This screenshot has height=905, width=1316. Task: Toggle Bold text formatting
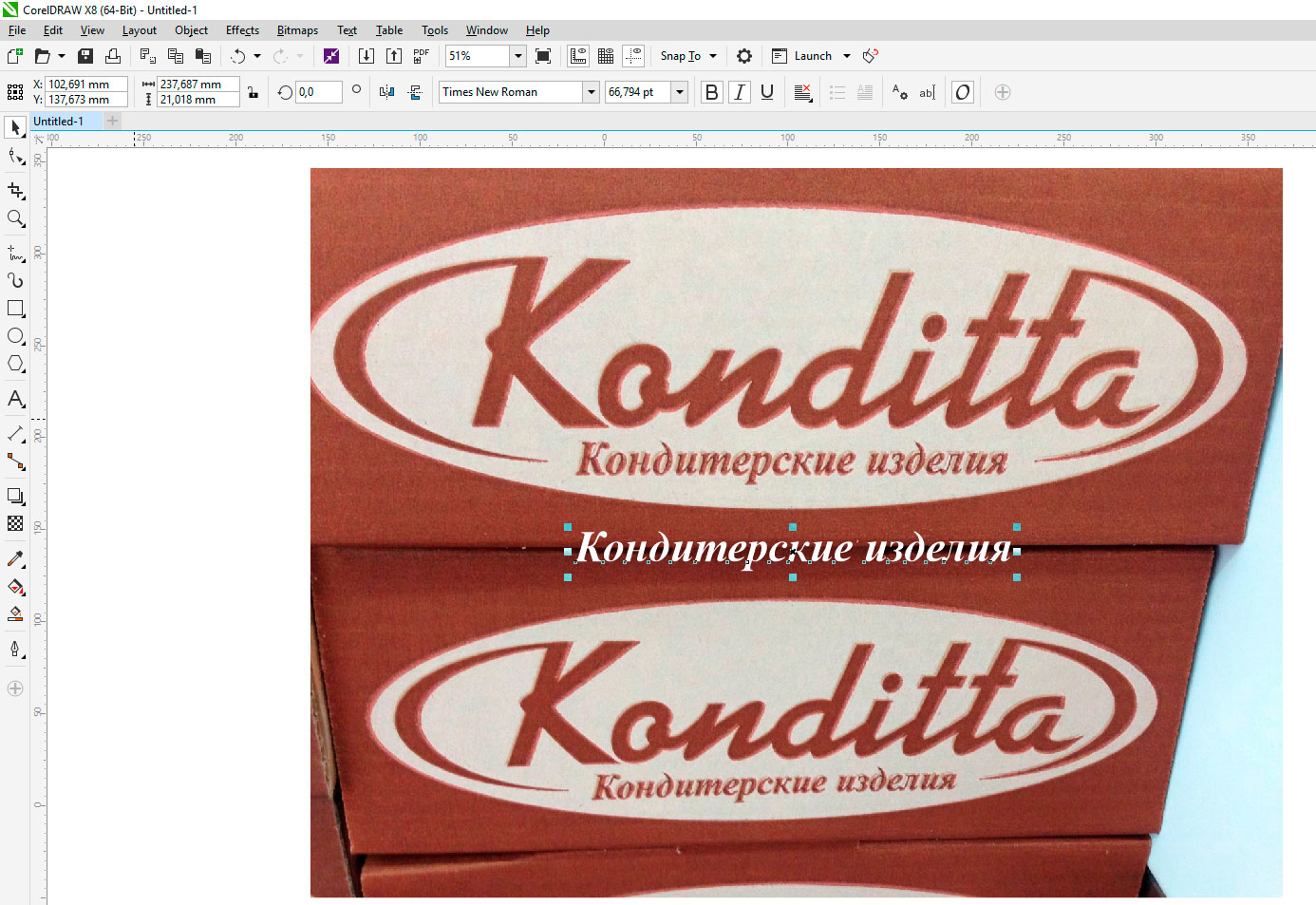click(x=711, y=92)
